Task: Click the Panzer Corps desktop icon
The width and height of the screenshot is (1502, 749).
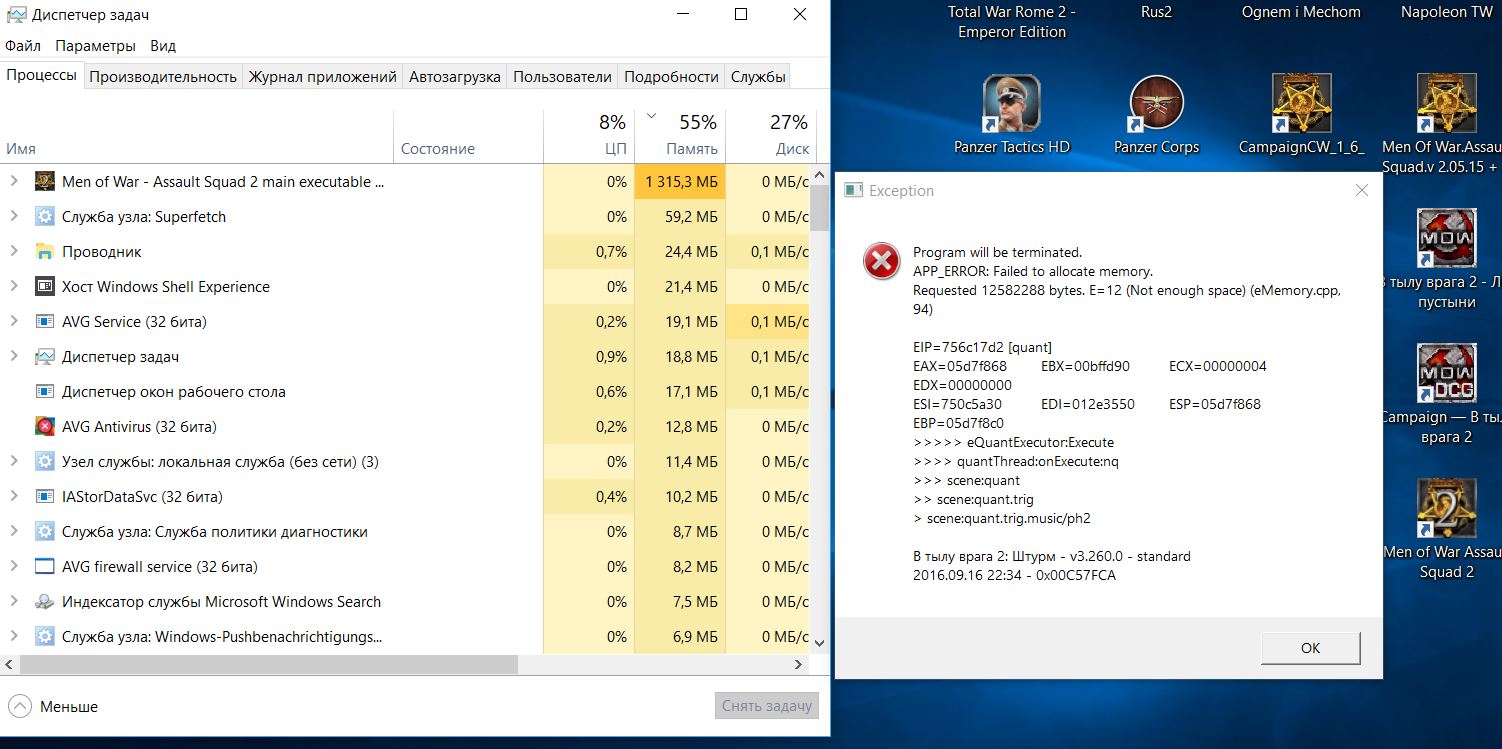Action: click(x=1157, y=103)
